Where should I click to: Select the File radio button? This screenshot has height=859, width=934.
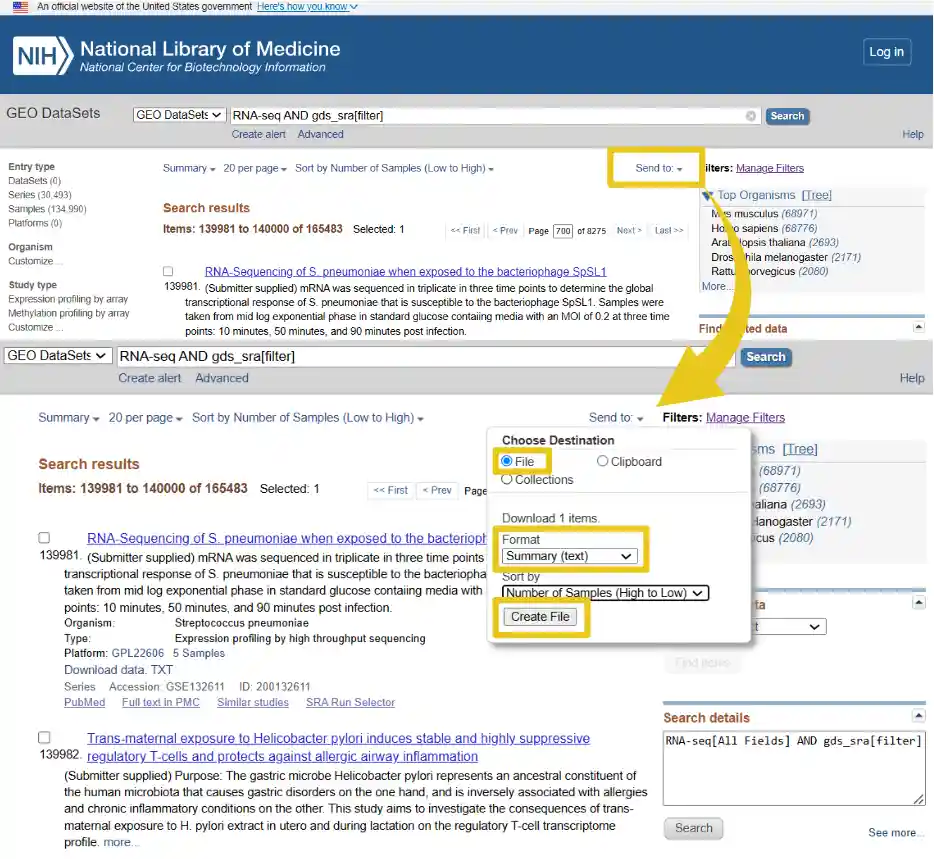507,461
